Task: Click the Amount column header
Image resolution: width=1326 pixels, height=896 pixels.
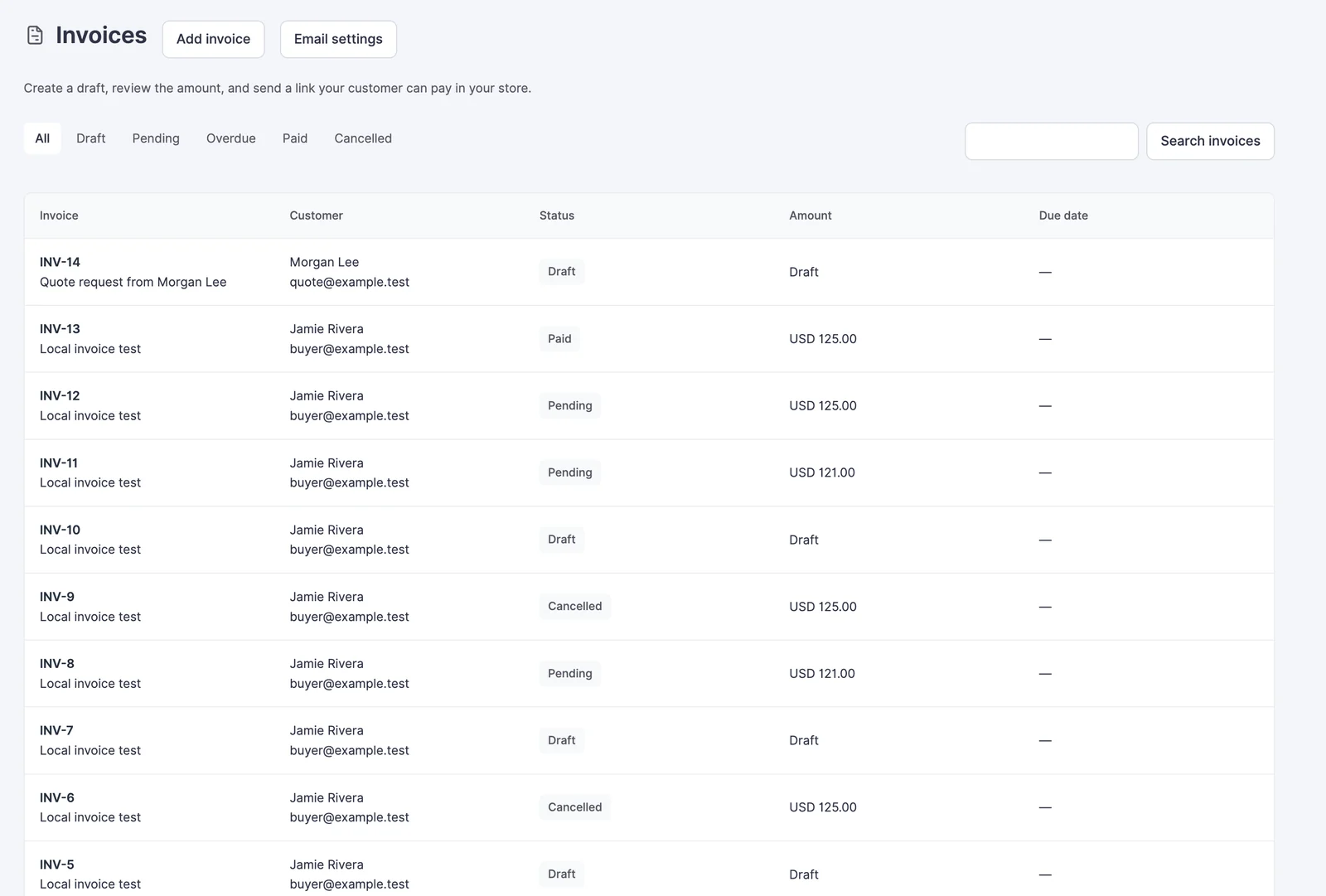Action: pyautogui.click(x=811, y=216)
